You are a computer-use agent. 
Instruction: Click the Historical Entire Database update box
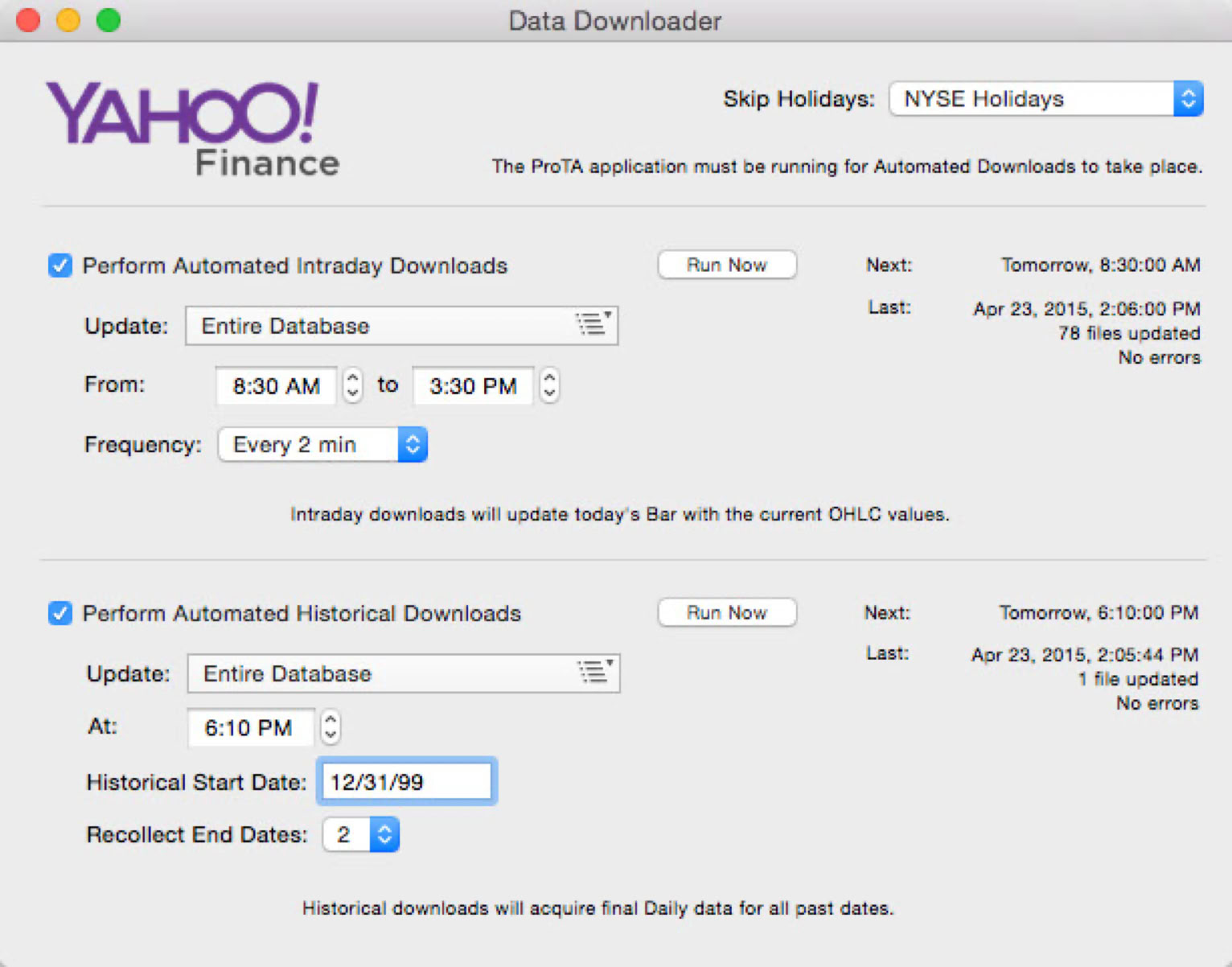[378, 673]
